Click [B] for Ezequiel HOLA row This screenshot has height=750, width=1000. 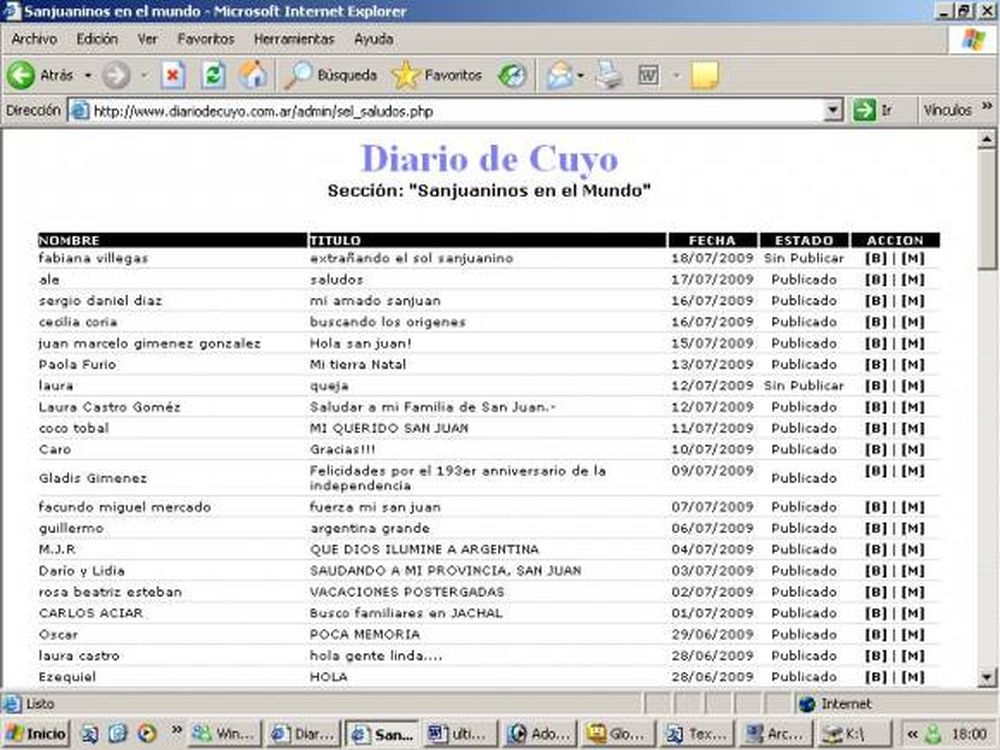coord(876,677)
